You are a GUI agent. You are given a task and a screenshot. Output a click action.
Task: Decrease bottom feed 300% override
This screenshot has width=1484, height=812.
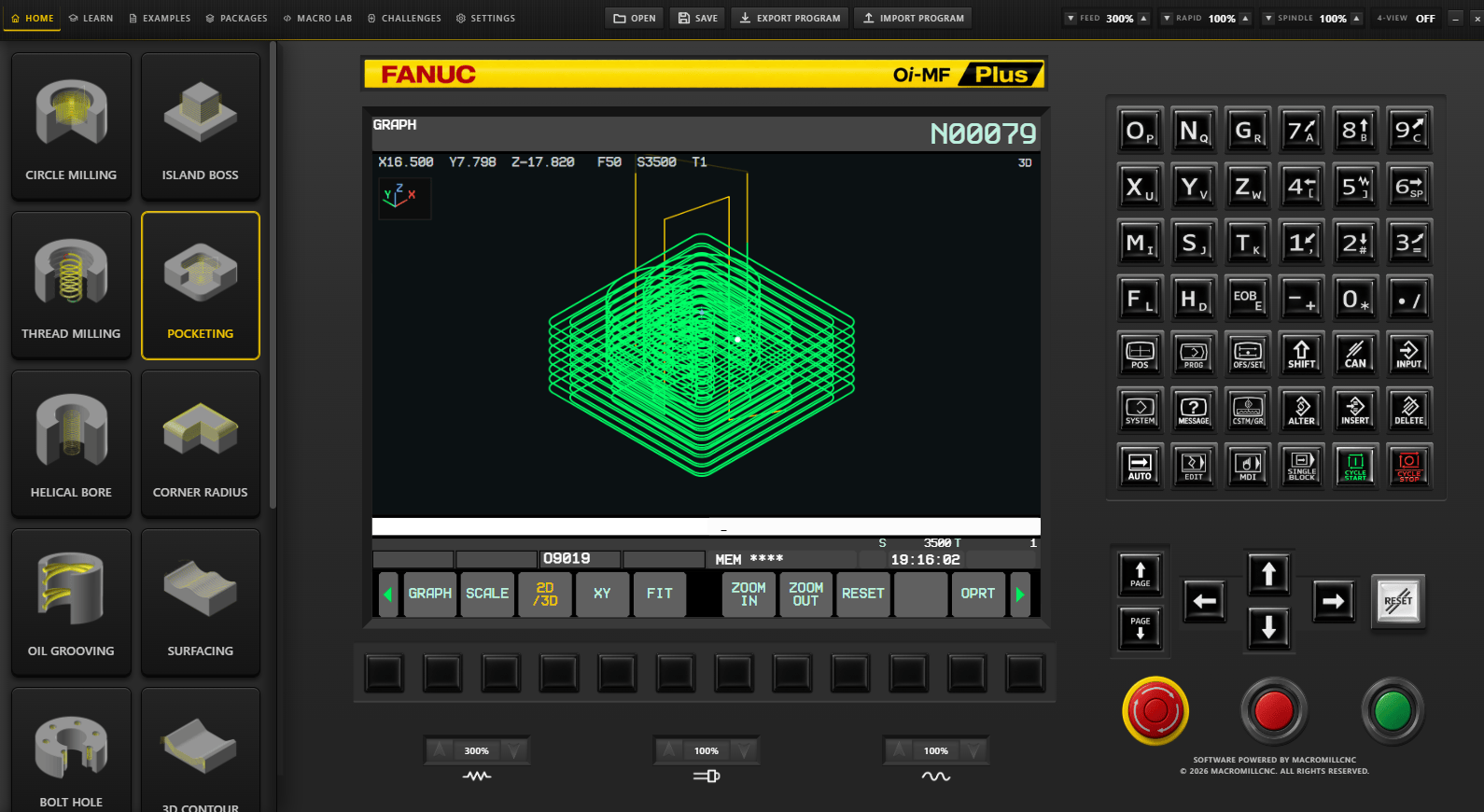pyautogui.click(x=513, y=750)
